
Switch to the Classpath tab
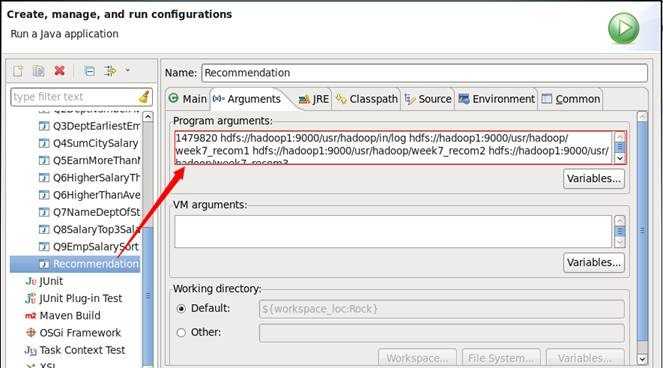(367, 99)
